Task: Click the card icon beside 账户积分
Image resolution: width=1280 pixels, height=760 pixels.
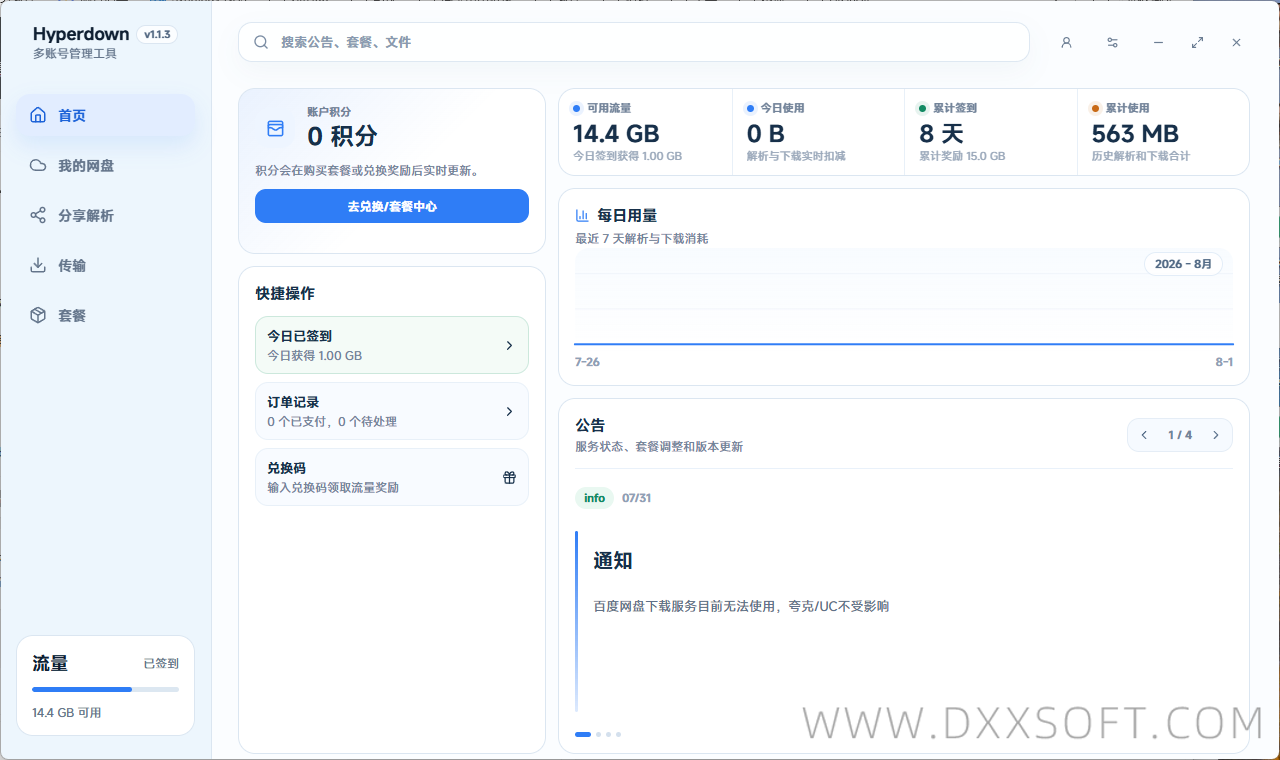Action: pos(275,128)
